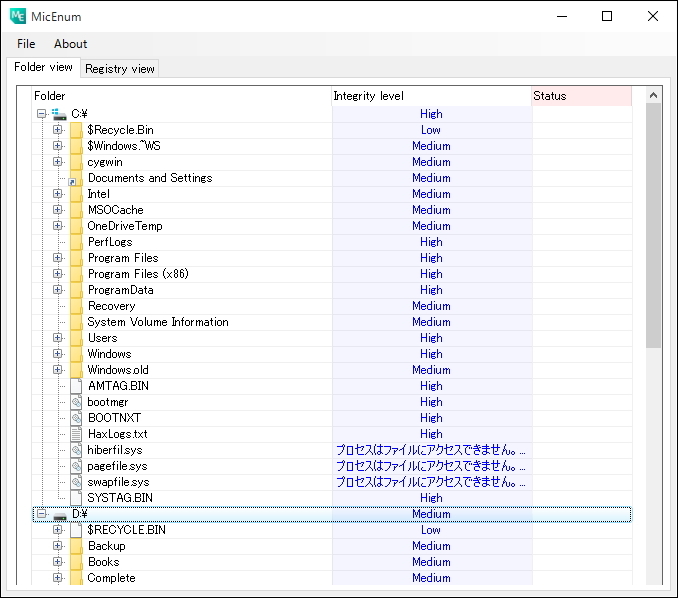Open the About menu
678x598 pixels.
tap(70, 44)
